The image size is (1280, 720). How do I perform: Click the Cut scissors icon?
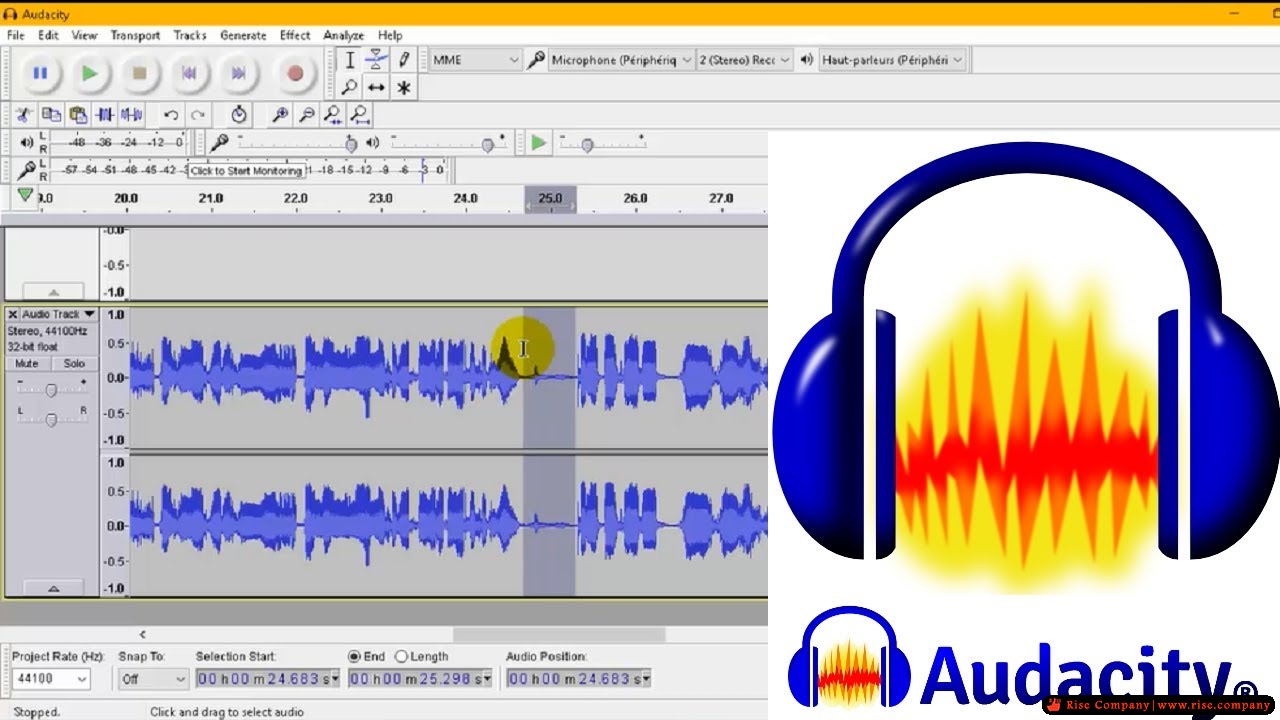(x=24, y=115)
